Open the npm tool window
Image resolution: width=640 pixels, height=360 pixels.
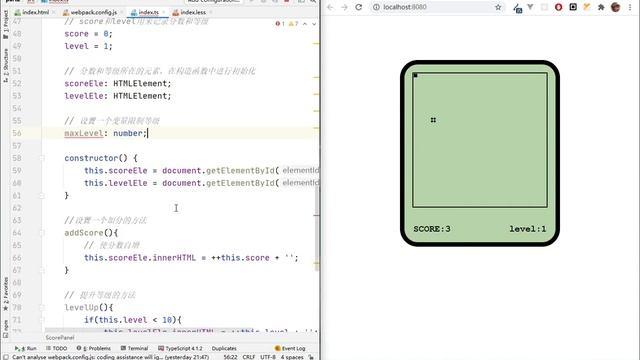[x=5, y=329]
